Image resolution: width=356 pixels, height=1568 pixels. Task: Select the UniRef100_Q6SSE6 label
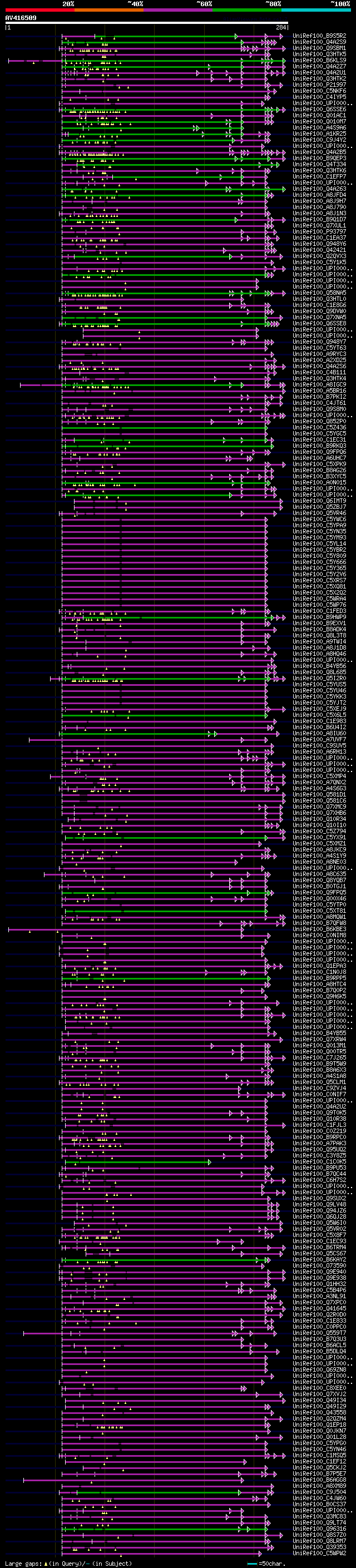click(x=319, y=110)
